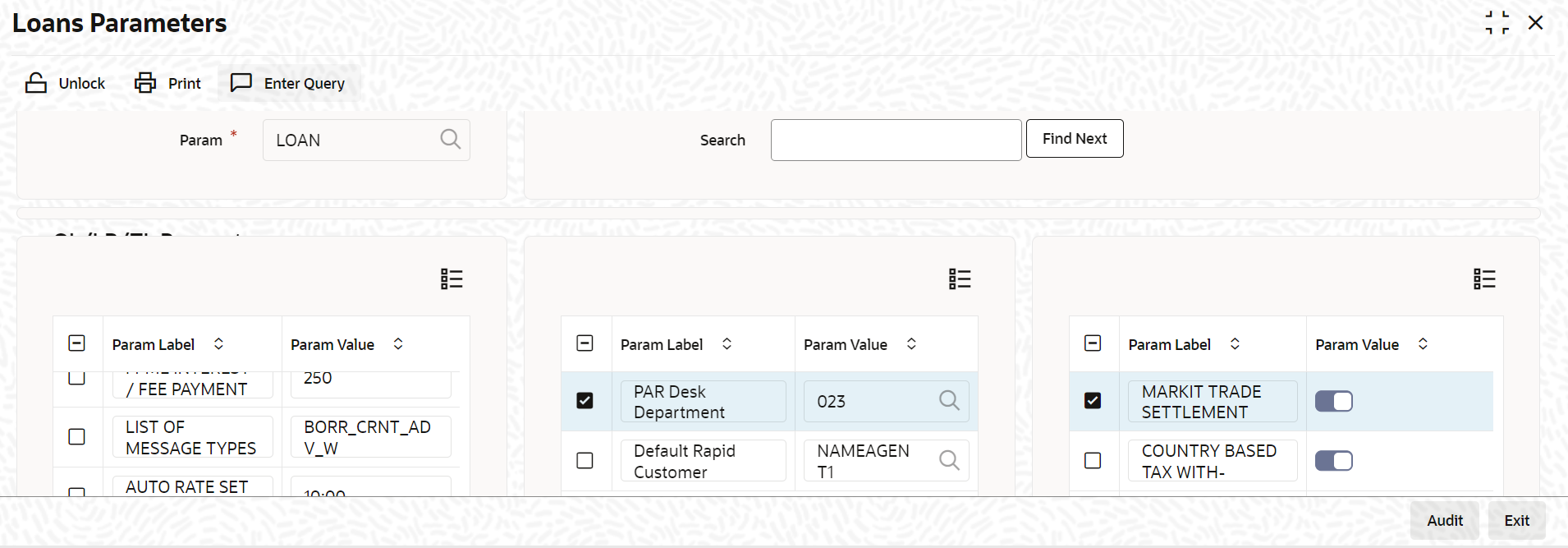
Task: Check the Default Rapid Customer row checkbox
Action: click(x=585, y=460)
